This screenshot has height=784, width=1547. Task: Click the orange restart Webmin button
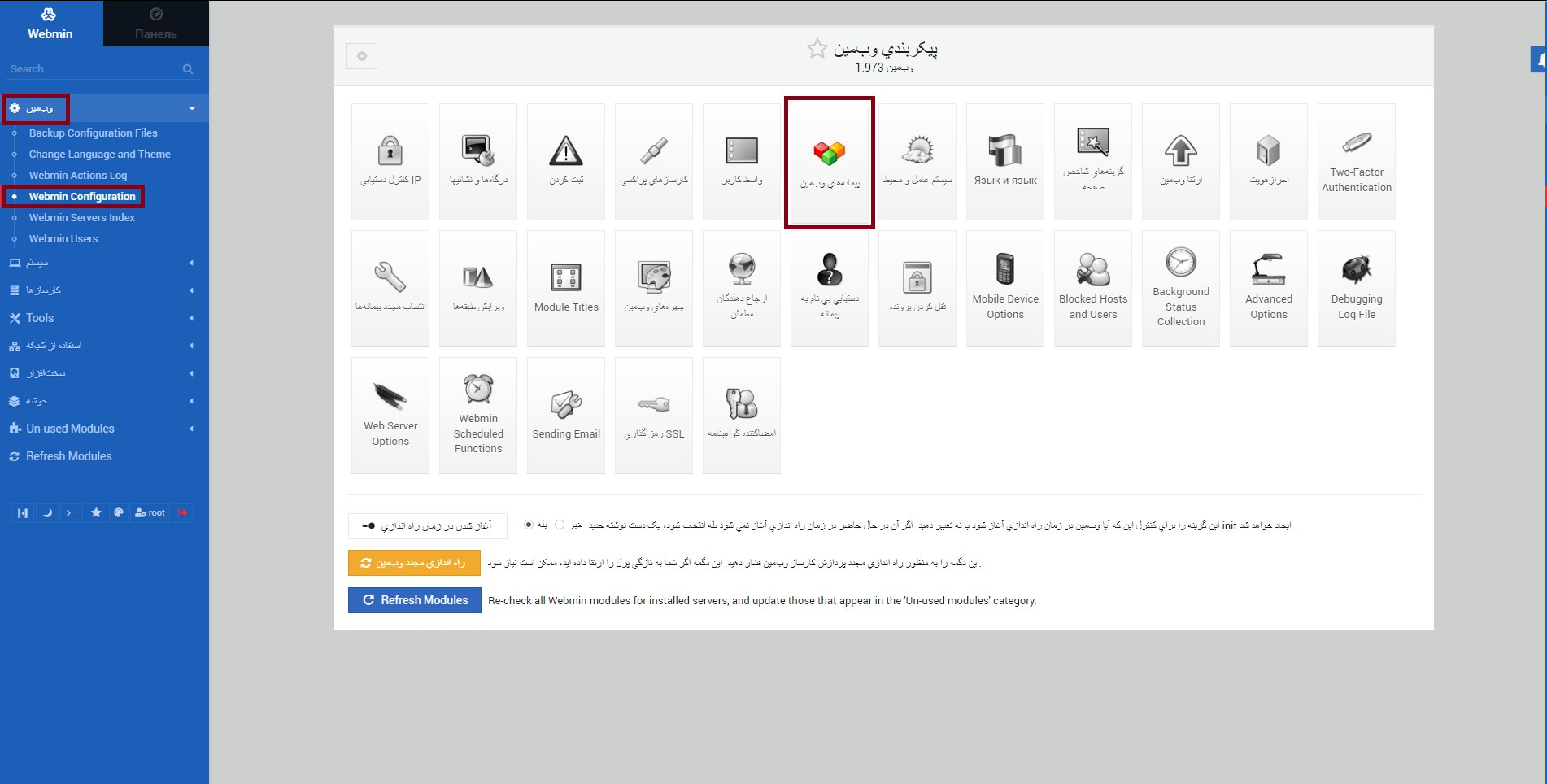coord(413,563)
